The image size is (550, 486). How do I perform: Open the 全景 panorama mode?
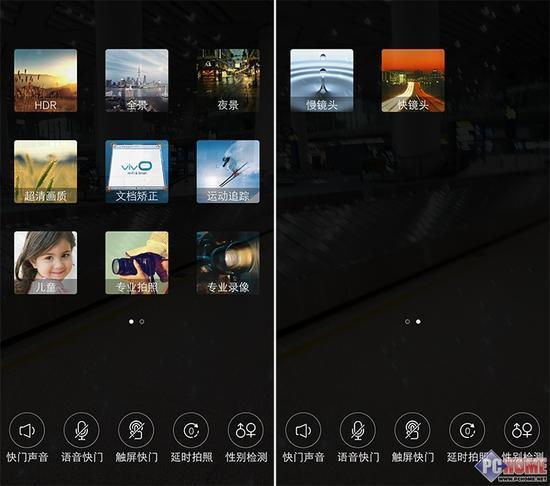tap(137, 81)
